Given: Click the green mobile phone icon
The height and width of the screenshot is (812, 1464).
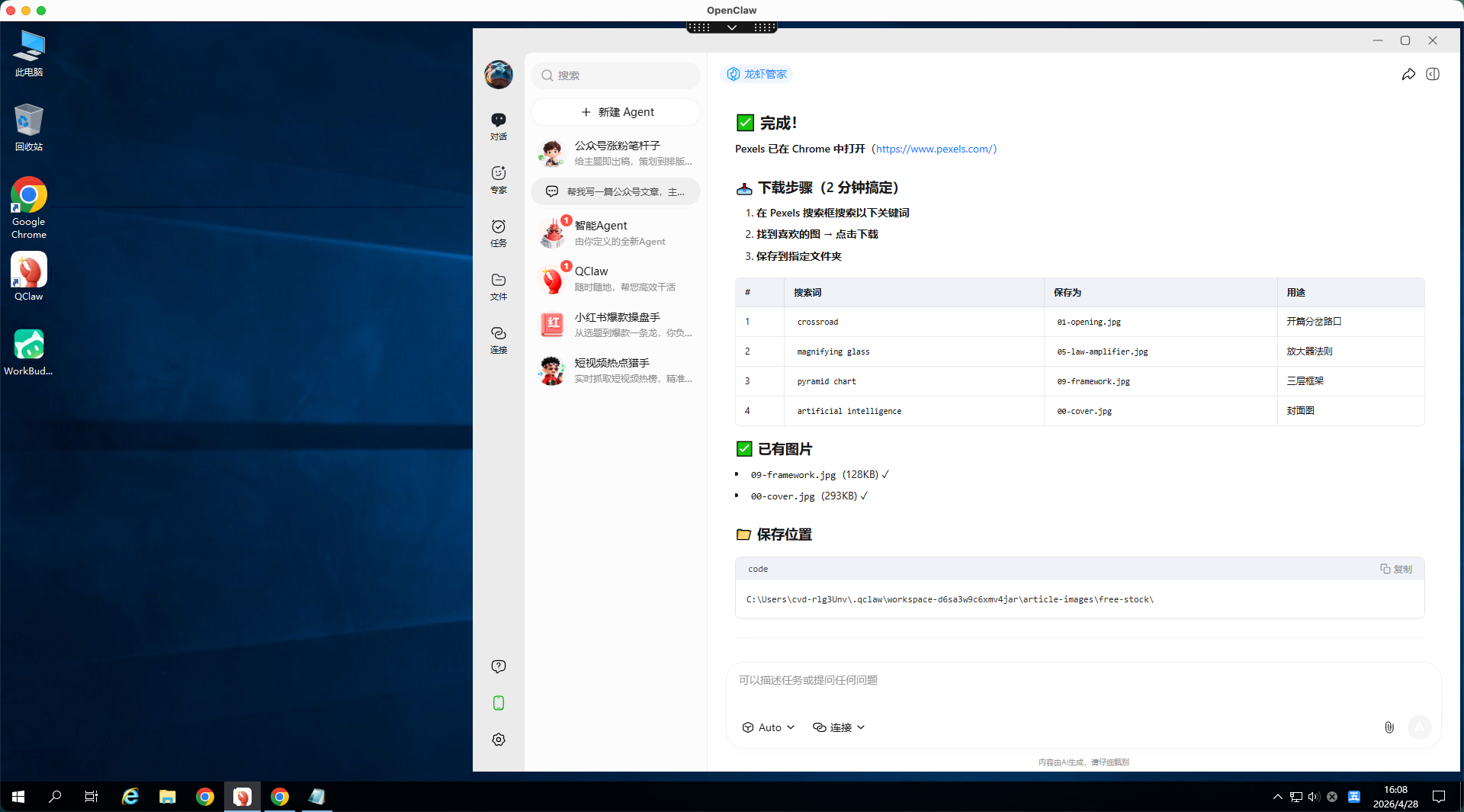Looking at the screenshot, I should pos(499,703).
